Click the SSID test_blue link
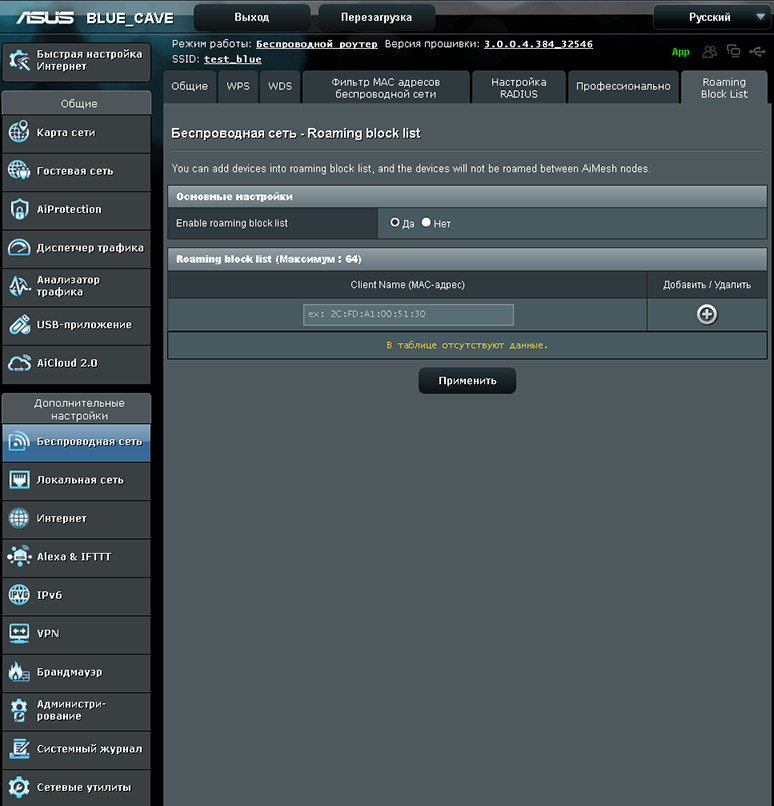The height and width of the screenshot is (806, 774). pos(233,59)
